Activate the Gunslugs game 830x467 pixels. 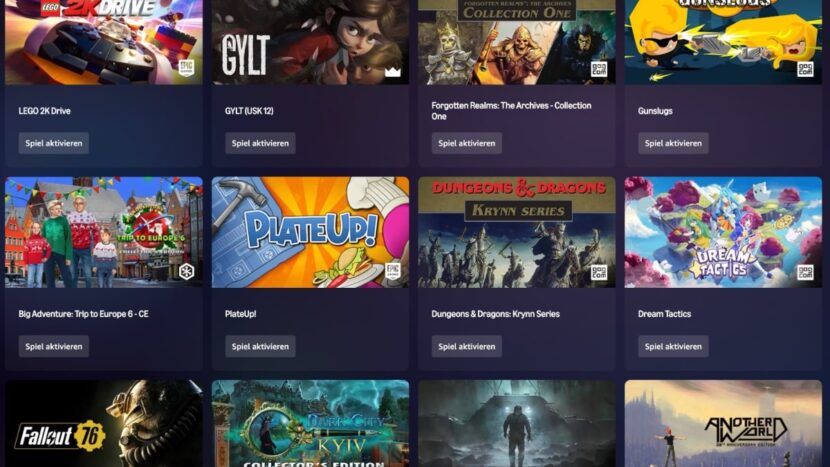(x=673, y=143)
